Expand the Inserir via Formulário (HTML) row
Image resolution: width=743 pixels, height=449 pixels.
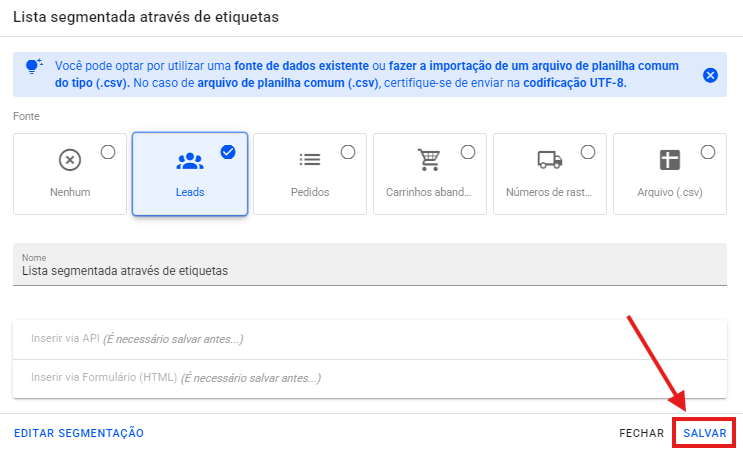pyautogui.click(x=370, y=378)
